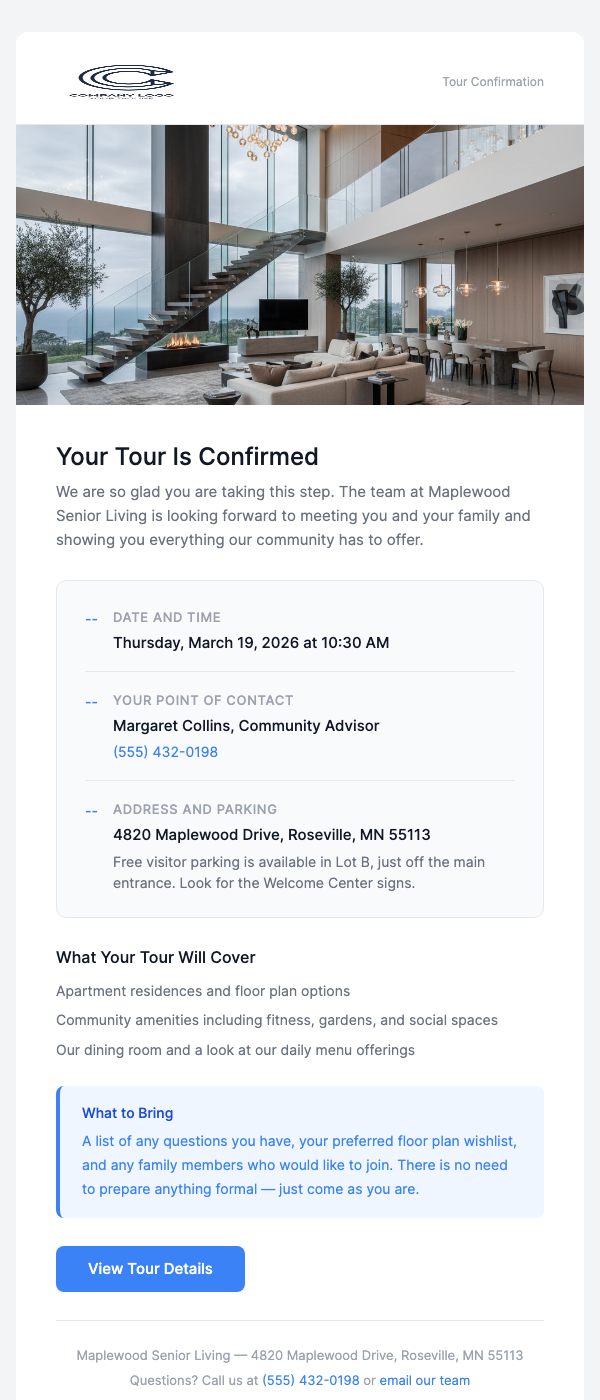Click the footer Maplewood Senior Living address
The height and width of the screenshot is (1400, 600).
pyautogui.click(x=300, y=1355)
